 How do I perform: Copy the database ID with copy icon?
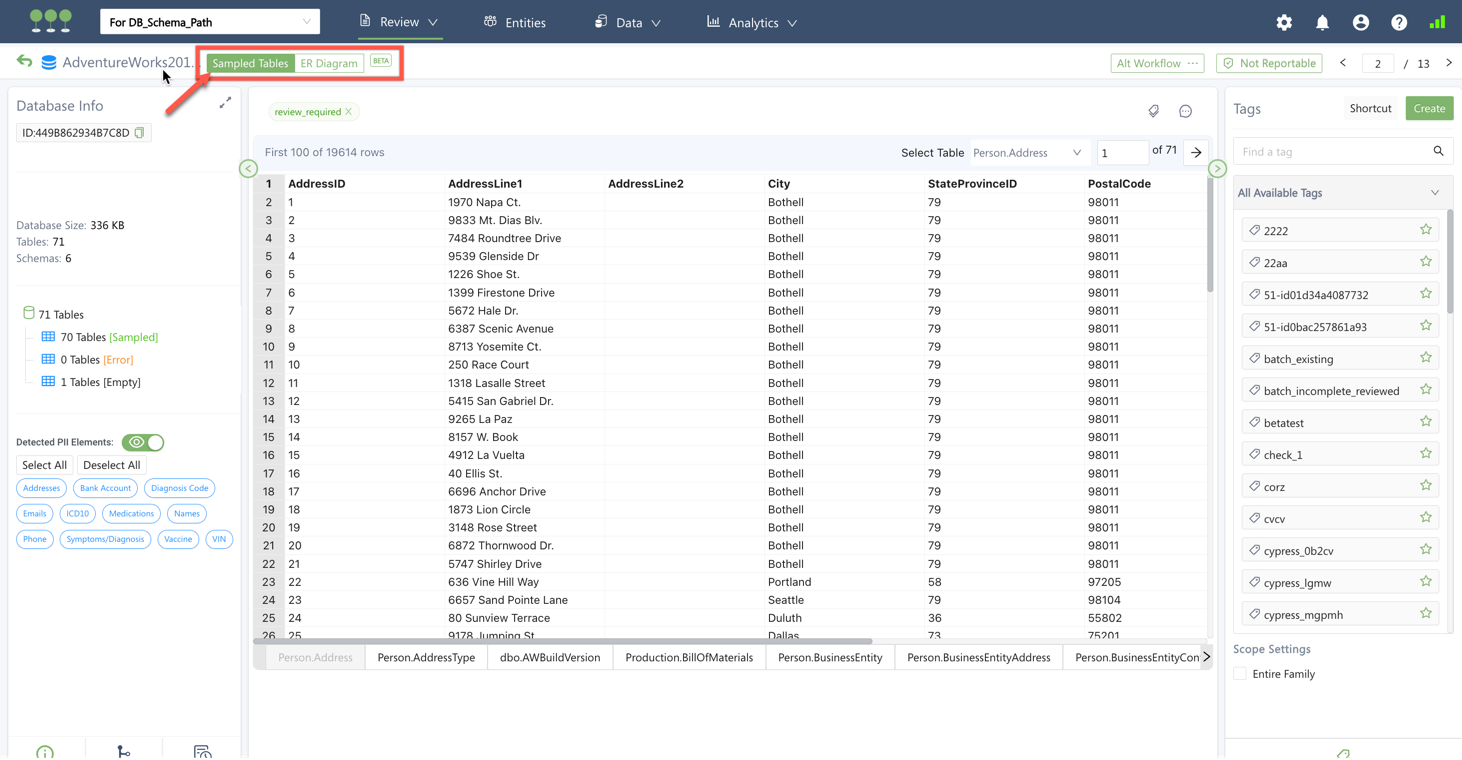140,133
